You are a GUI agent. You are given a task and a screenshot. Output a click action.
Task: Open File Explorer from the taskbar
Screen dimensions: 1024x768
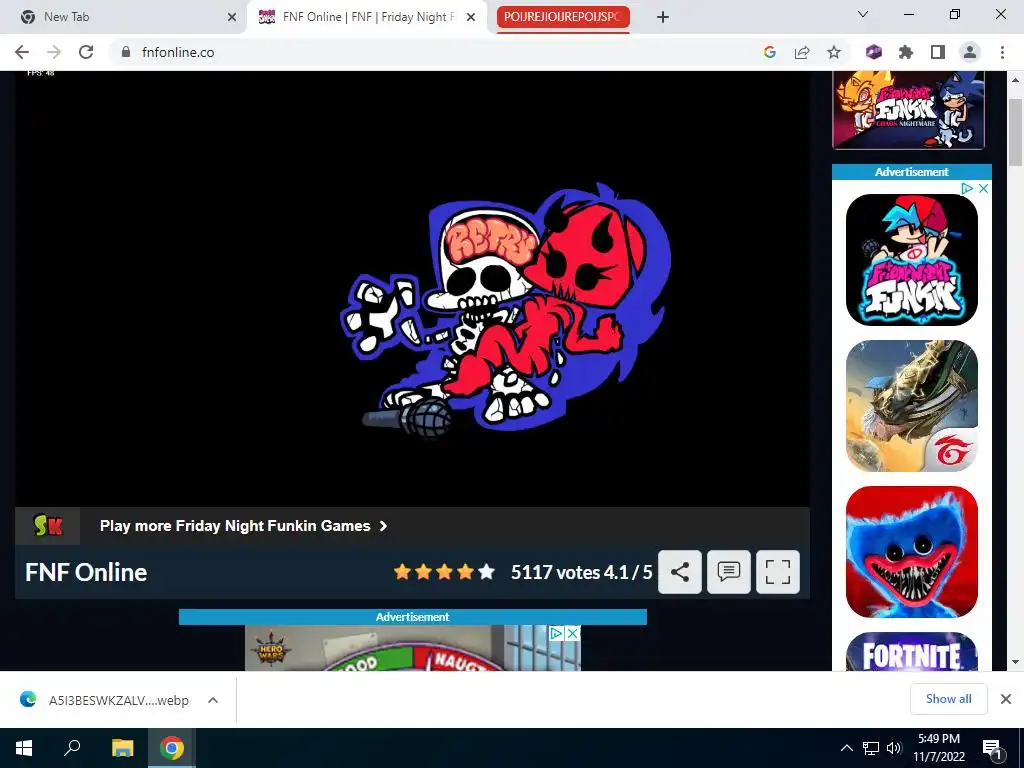(x=122, y=748)
